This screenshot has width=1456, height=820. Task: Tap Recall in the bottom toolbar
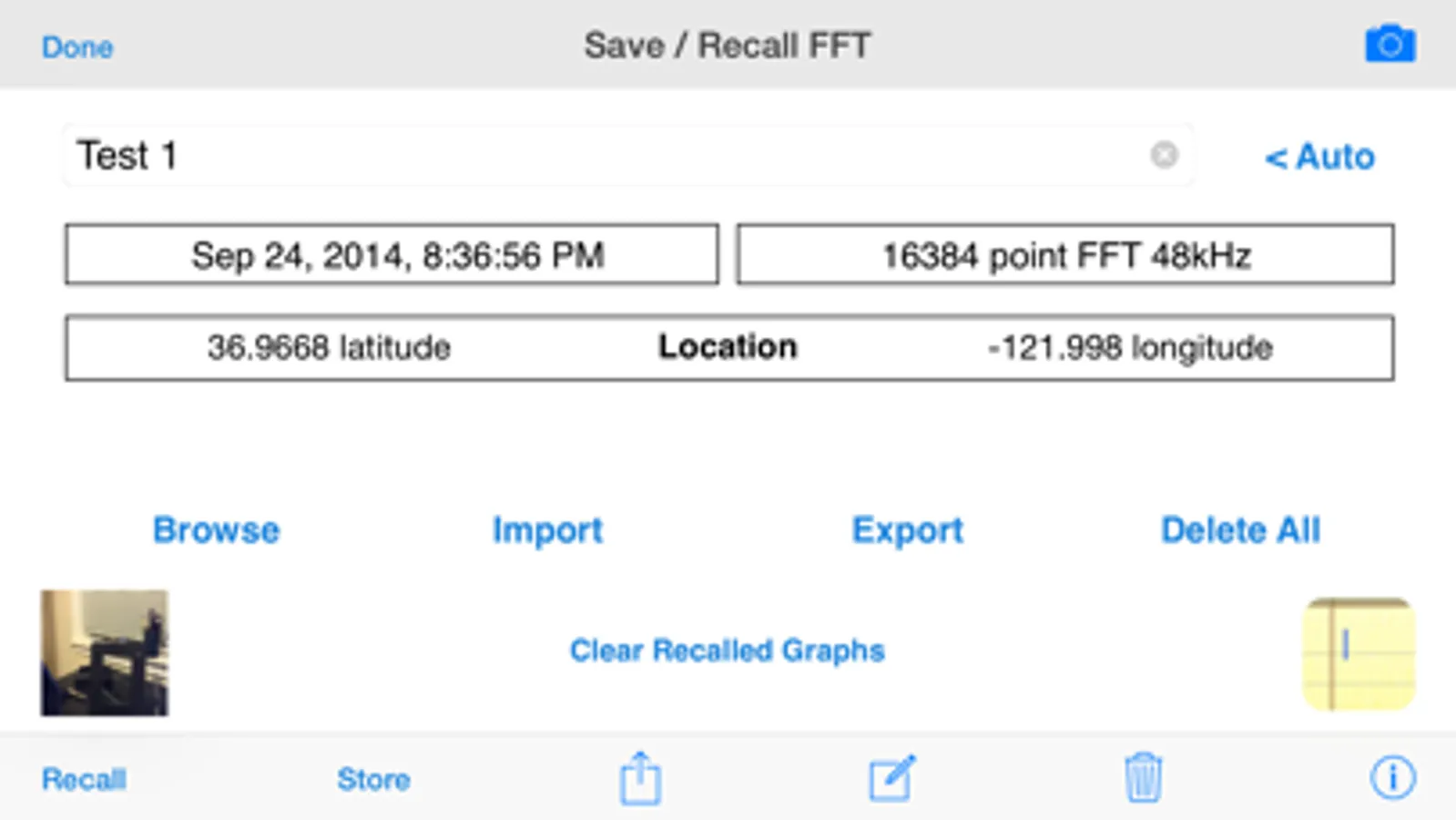click(x=84, y=779)
